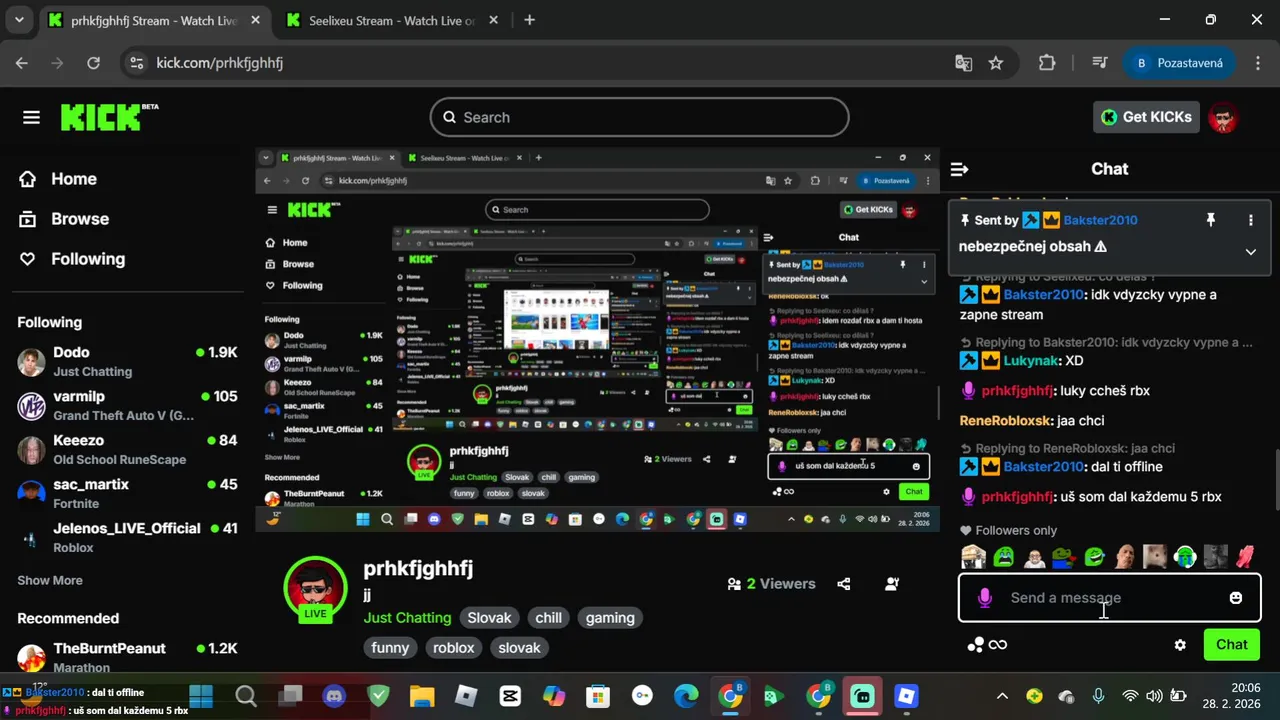
Task: Select the roblox tag
Action: pyautogui.click(x=453, y=648)
